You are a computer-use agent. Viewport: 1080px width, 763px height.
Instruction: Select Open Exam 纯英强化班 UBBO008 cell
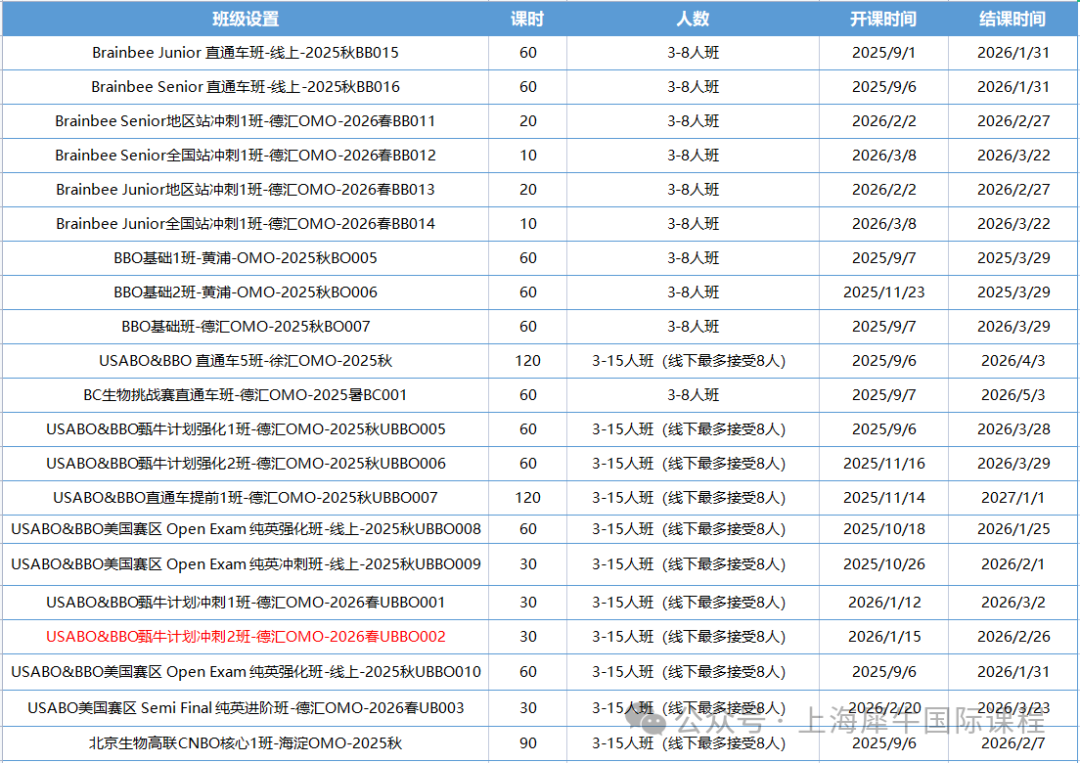coord(245,529)
